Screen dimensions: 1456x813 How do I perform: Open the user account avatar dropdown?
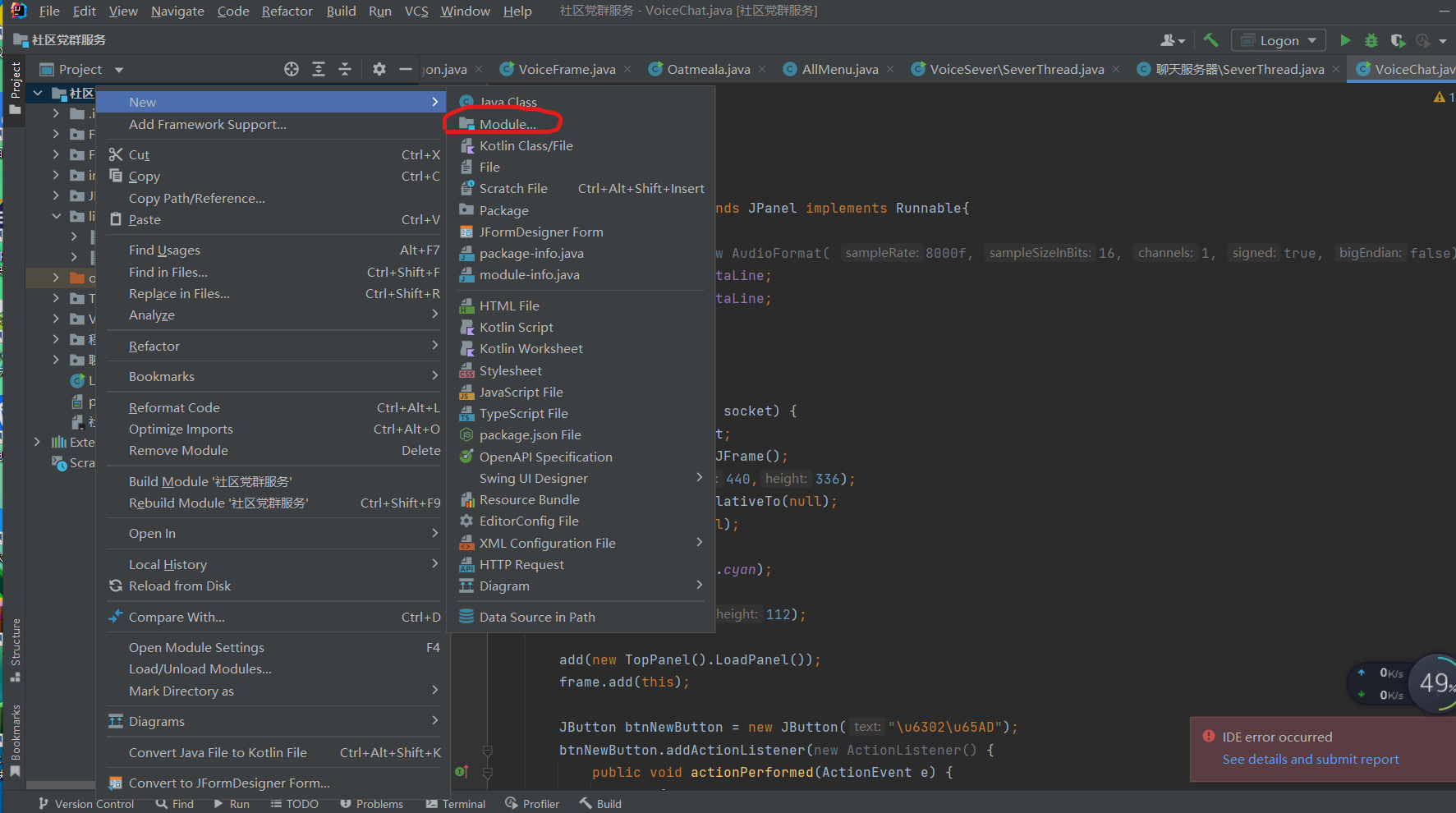point(1173,40)
